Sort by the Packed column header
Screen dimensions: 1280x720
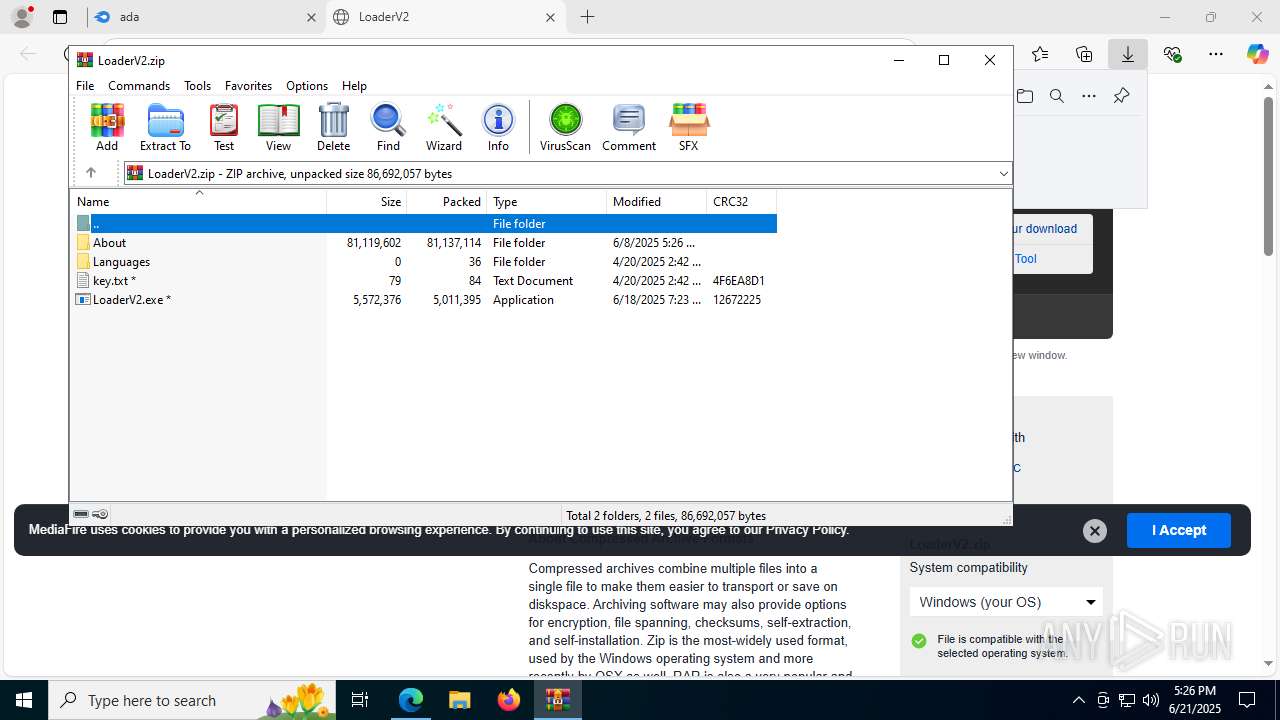447,201
